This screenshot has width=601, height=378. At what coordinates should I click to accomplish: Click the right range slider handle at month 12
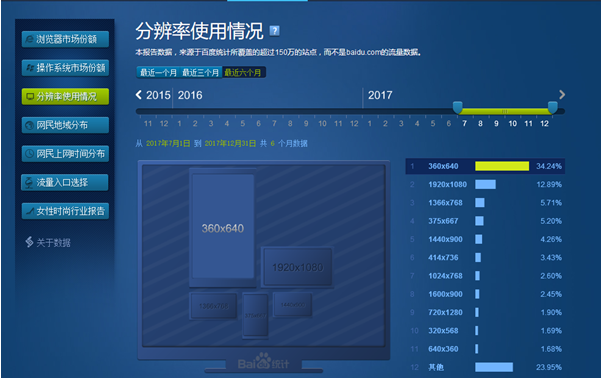point(552,107)
